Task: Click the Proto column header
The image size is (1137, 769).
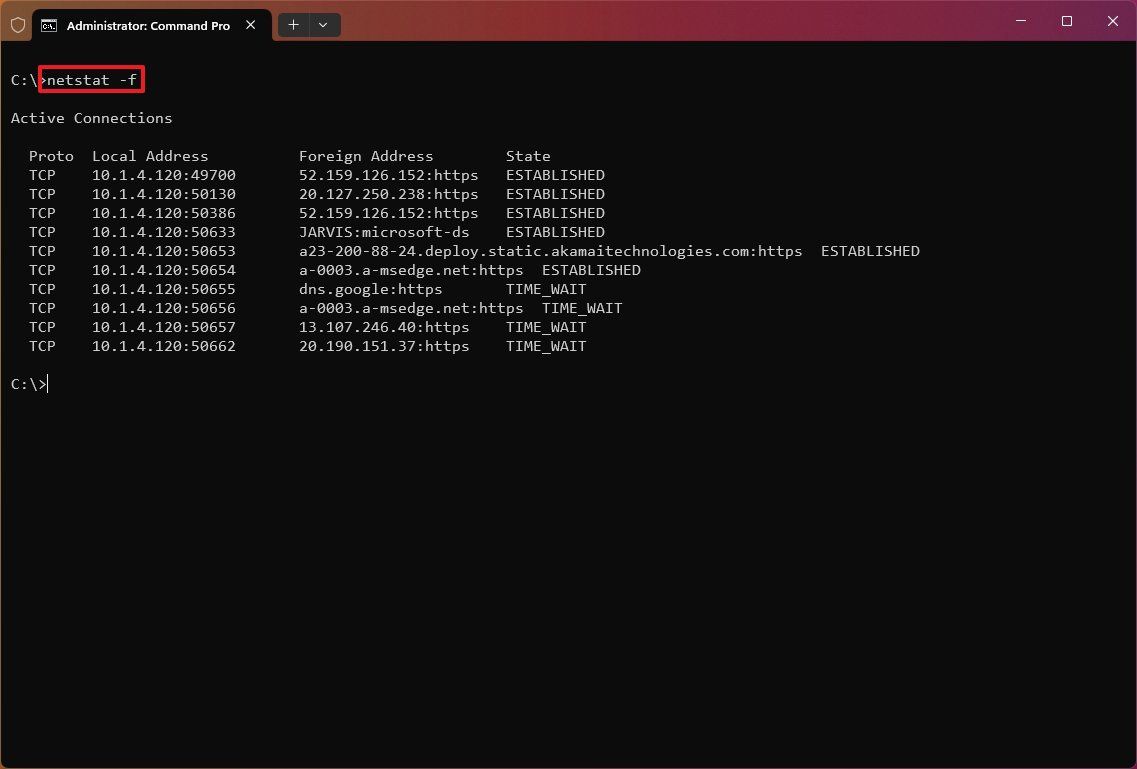Action: tap(51, 155)
